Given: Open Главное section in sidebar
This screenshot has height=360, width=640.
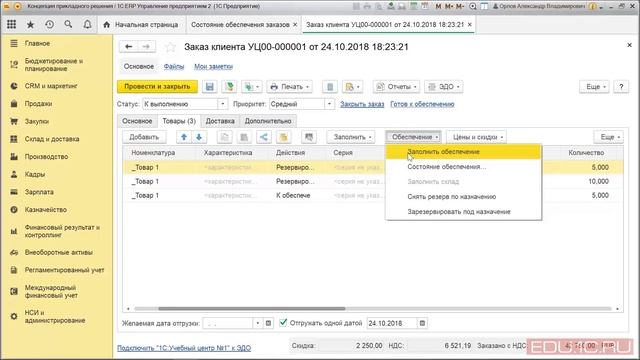Looking at the screenshot, I should (x=37, y=43).
